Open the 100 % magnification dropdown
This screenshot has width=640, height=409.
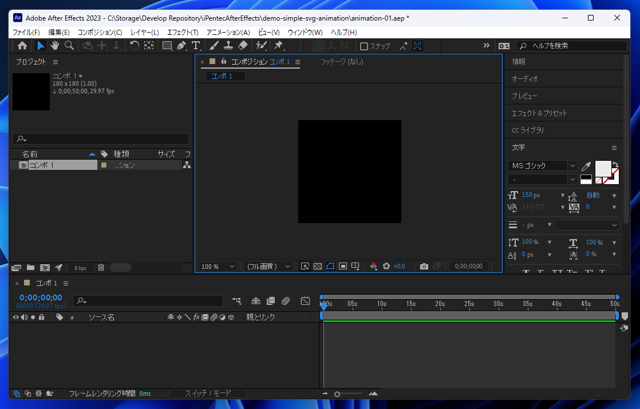coord(217,267)
